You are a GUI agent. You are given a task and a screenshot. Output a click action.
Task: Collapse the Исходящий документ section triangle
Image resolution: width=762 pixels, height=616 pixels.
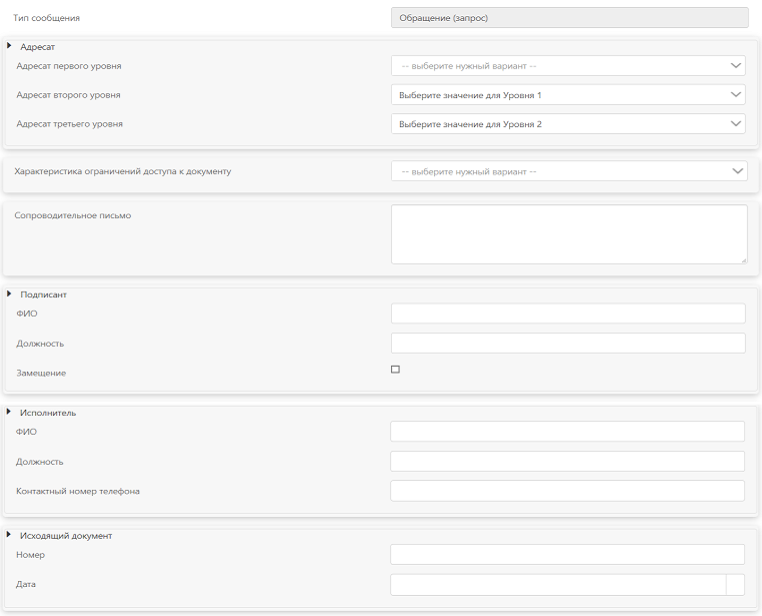click(x=10, y=535)
